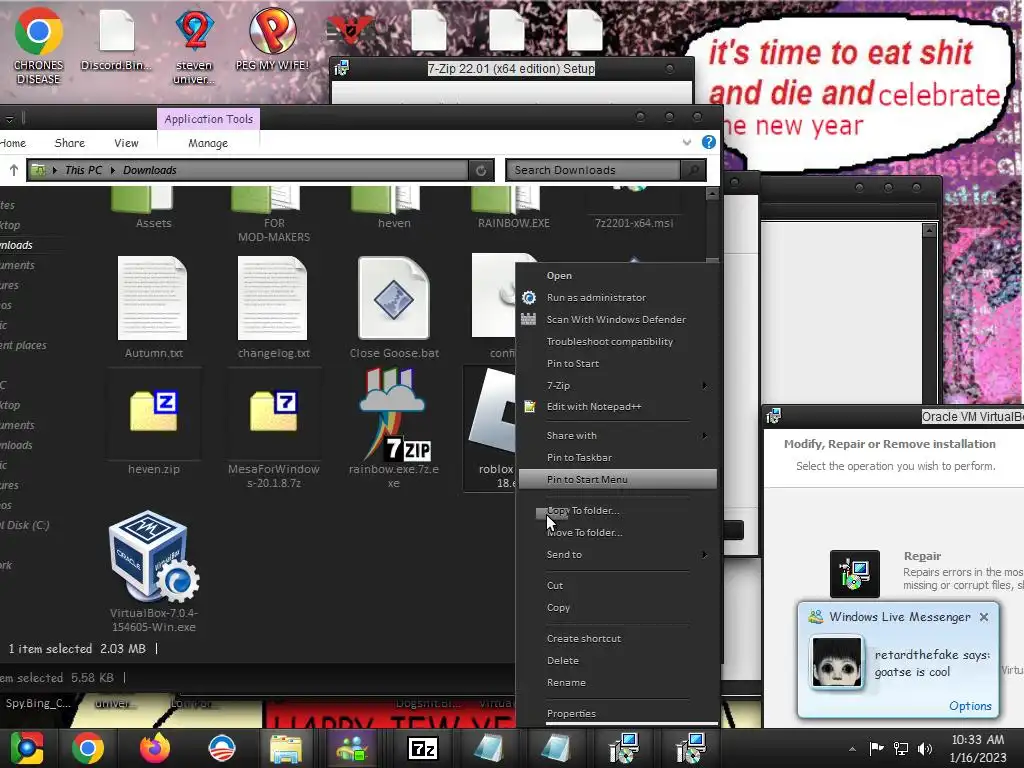Close the Windows Live Messenger notification

point(984,616)
